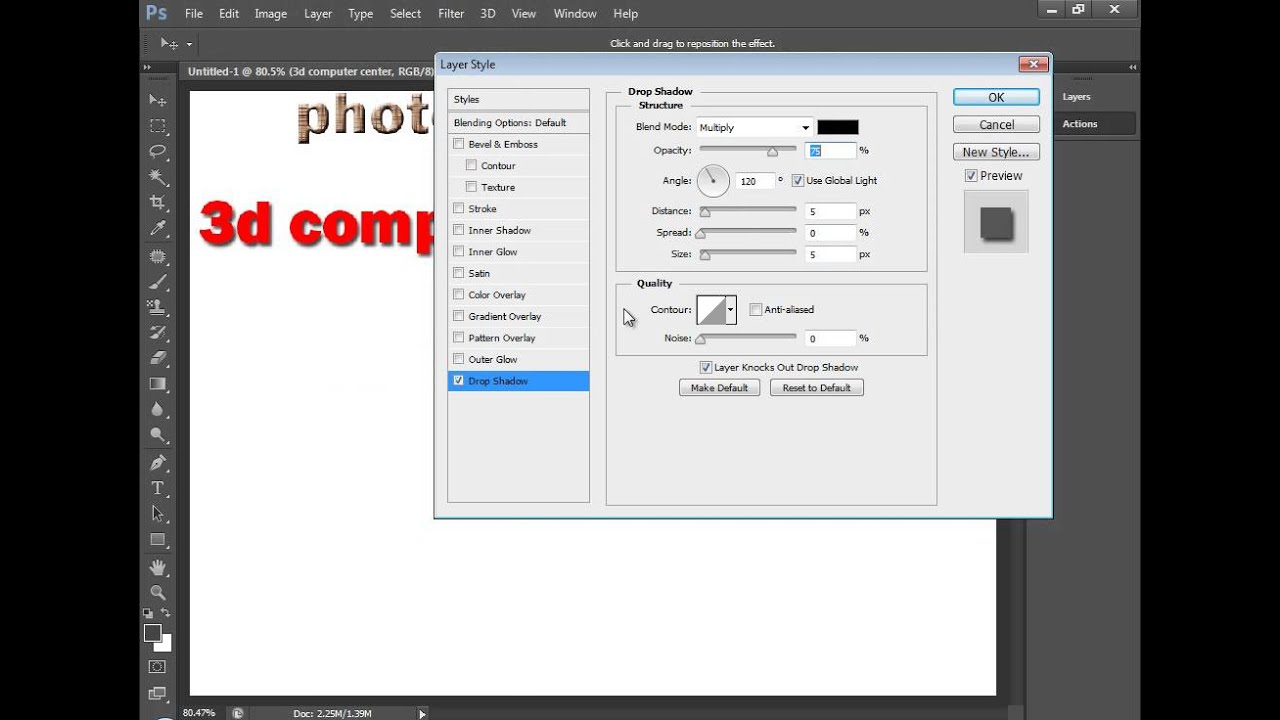Screen dimensions: 1280x720
Task: Select the Pen tool
Action: tap(158, 463)
